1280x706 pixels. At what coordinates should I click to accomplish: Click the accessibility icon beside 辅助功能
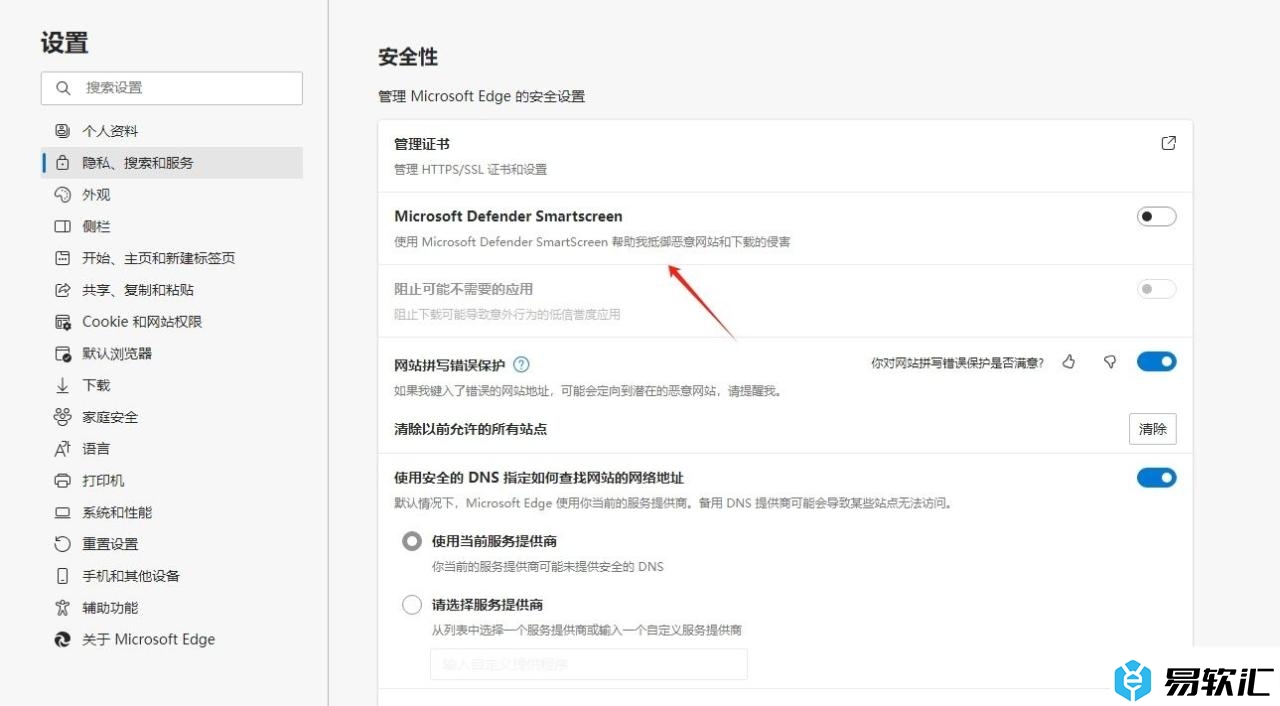(63, 608)
